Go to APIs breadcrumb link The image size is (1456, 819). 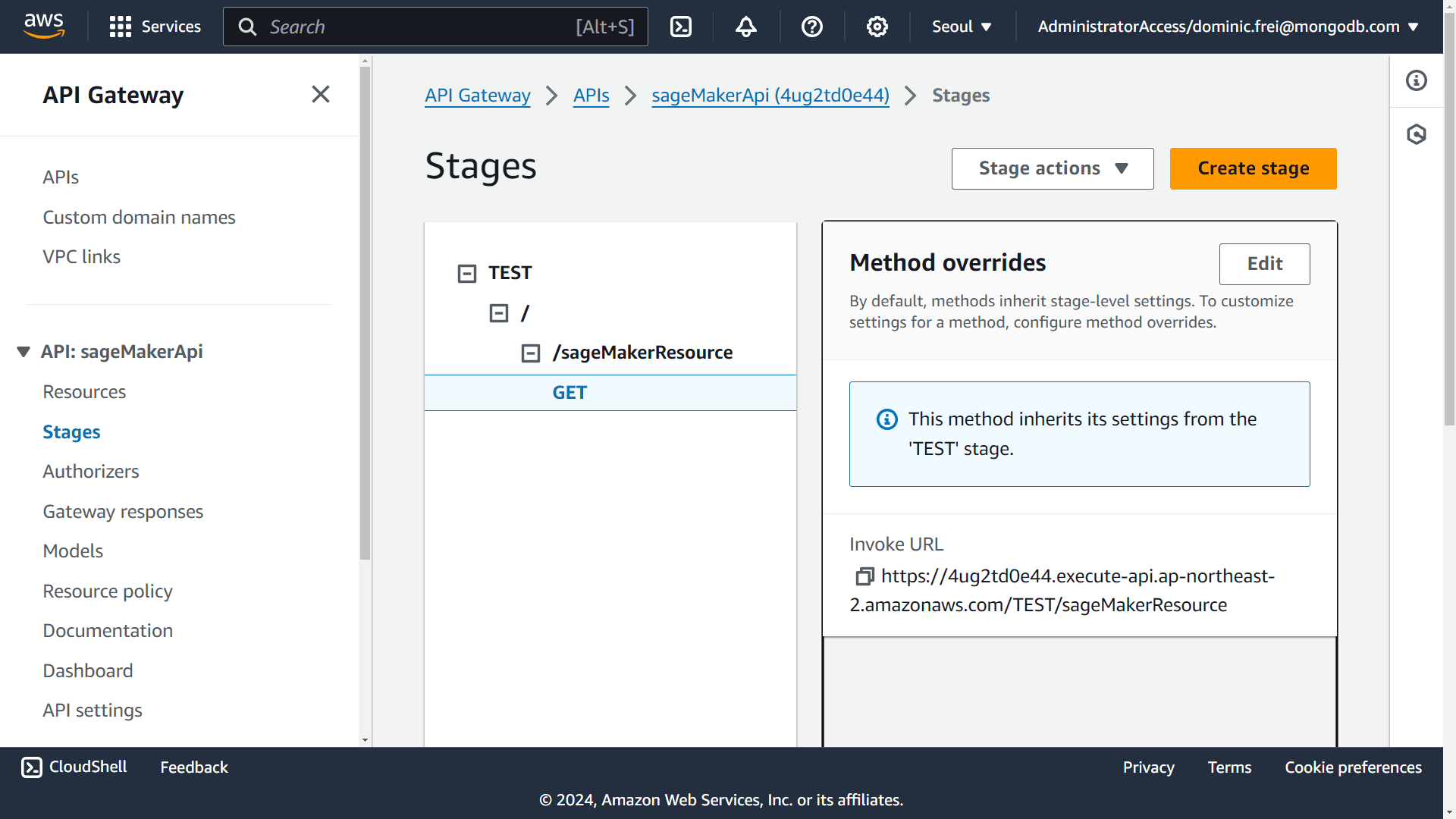coord(591,96)
